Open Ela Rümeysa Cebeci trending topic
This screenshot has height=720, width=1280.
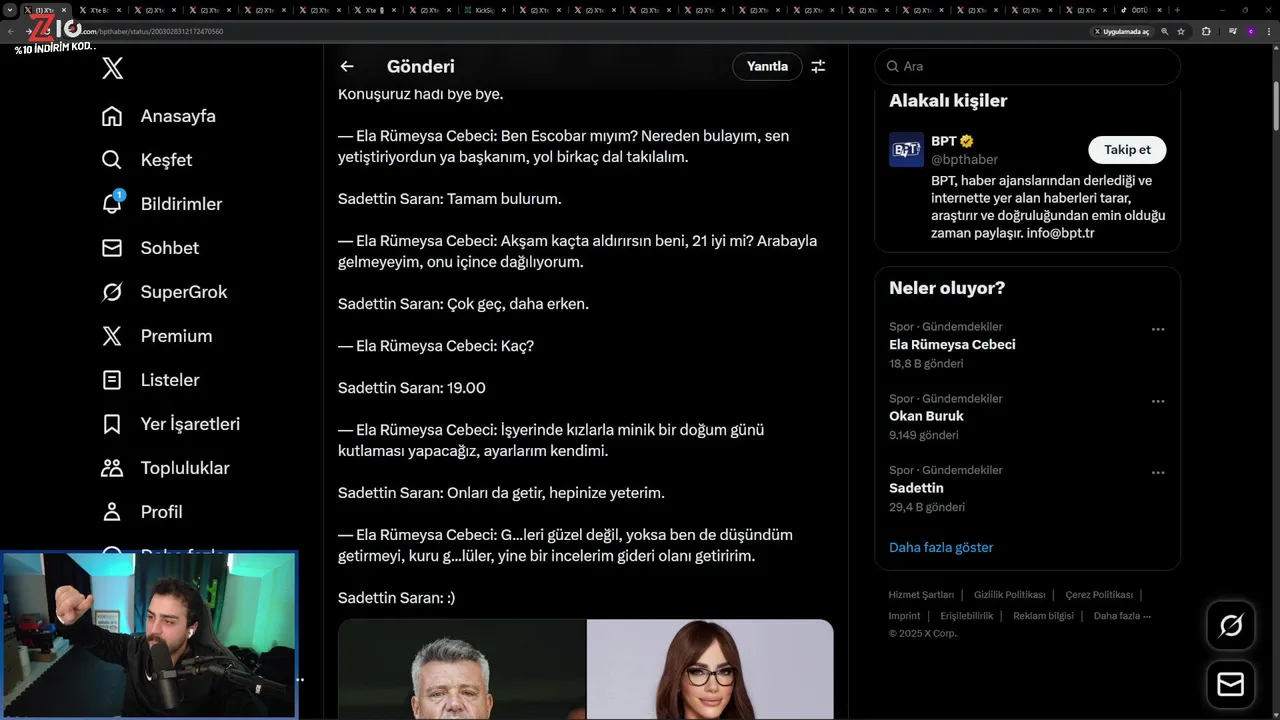pyautogui.click(x=952, y=344)
